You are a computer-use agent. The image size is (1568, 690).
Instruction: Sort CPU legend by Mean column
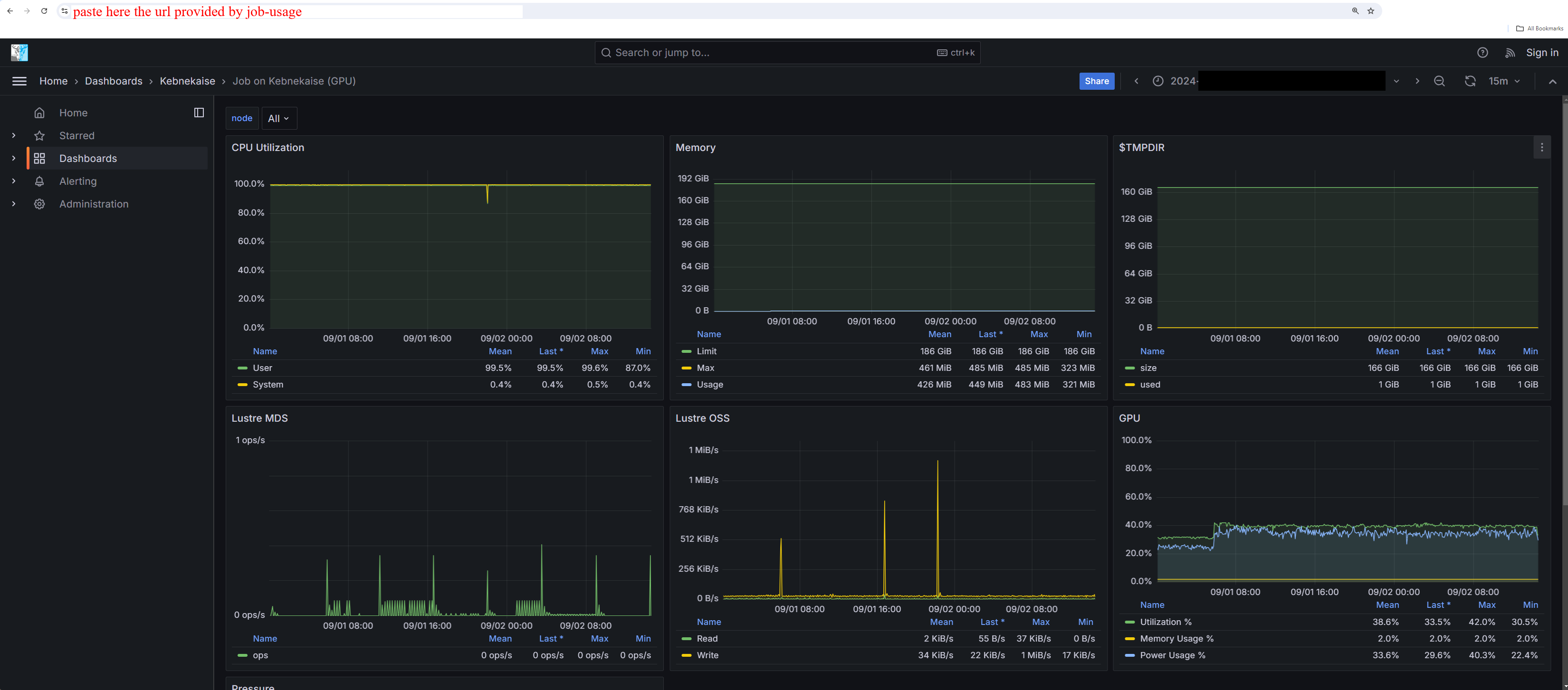coord(500,351)
